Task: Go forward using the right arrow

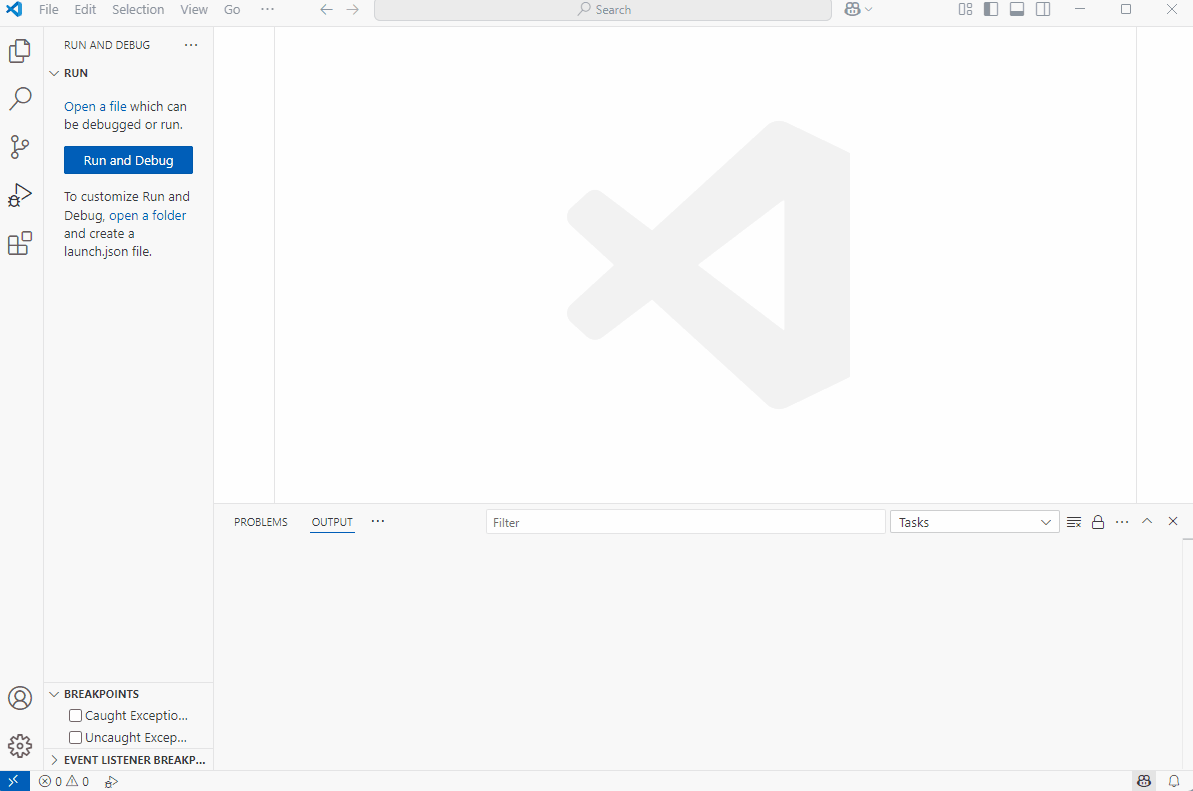Action: point(352,9)
